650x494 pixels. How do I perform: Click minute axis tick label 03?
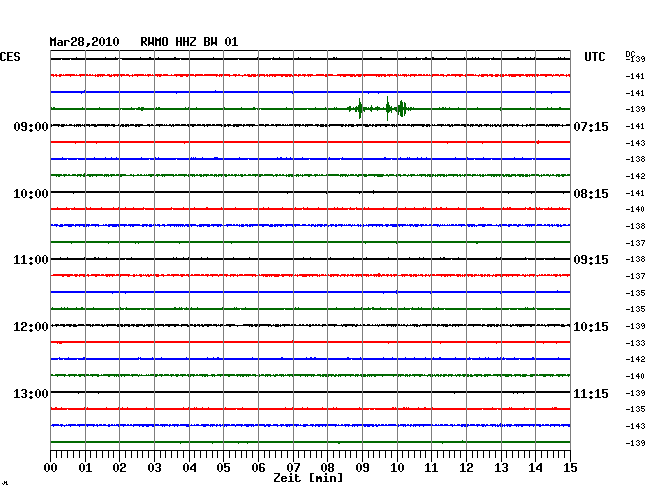[x=154, y=467]
